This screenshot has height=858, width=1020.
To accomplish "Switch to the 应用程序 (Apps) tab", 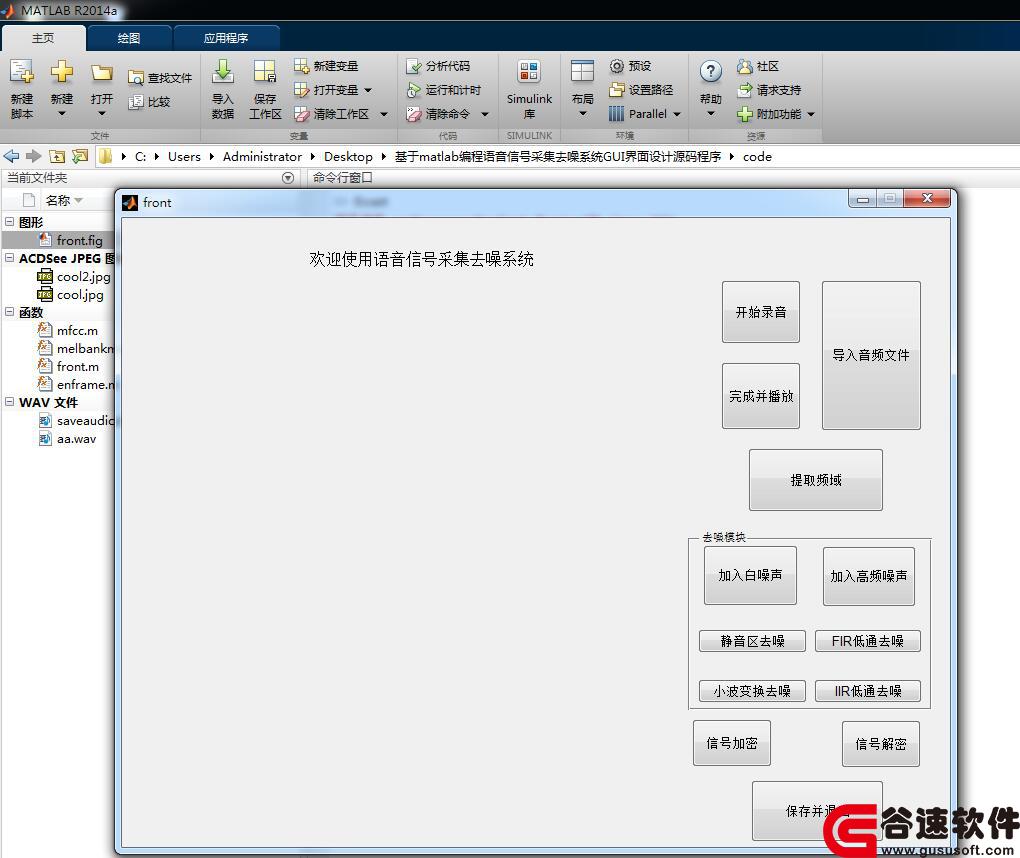I will 226,38.
